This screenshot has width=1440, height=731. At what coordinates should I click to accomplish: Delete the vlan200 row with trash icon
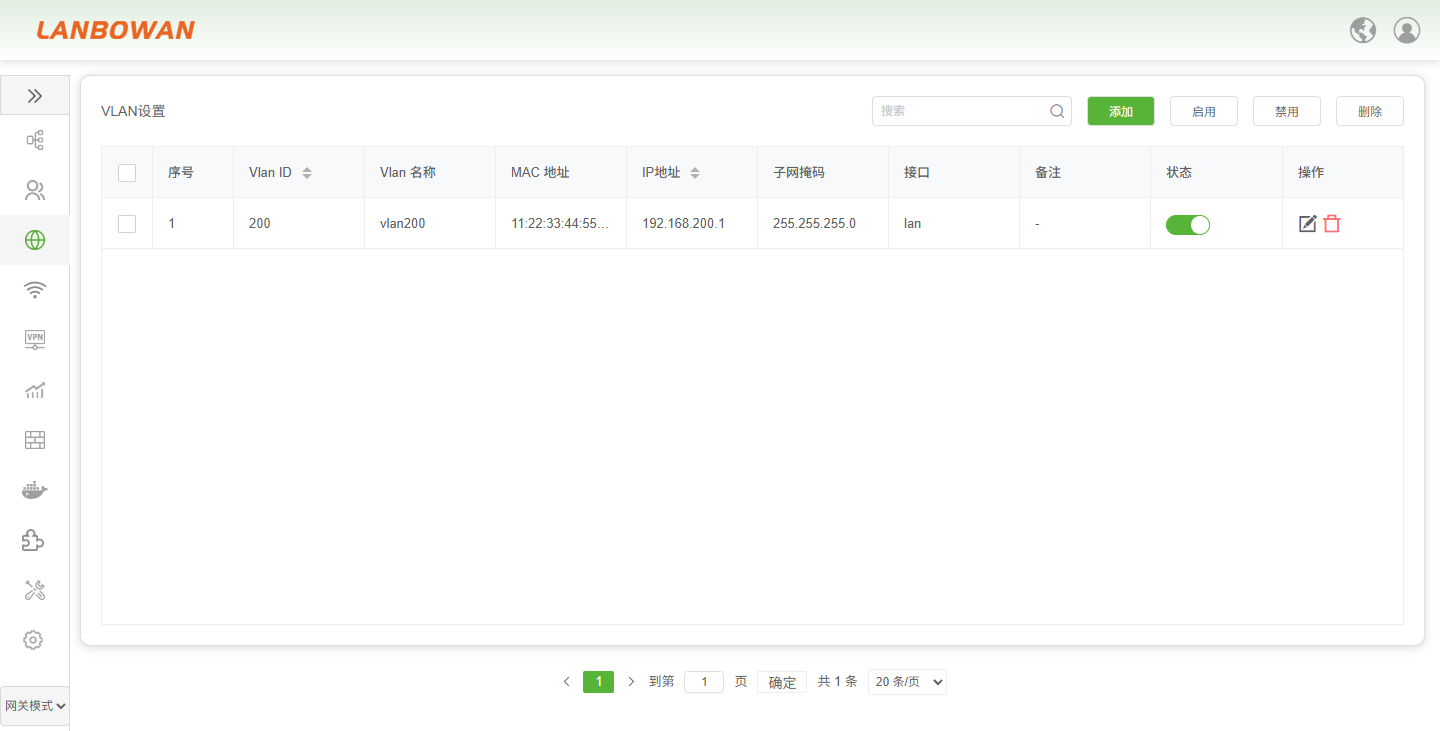pos(1332,224)
